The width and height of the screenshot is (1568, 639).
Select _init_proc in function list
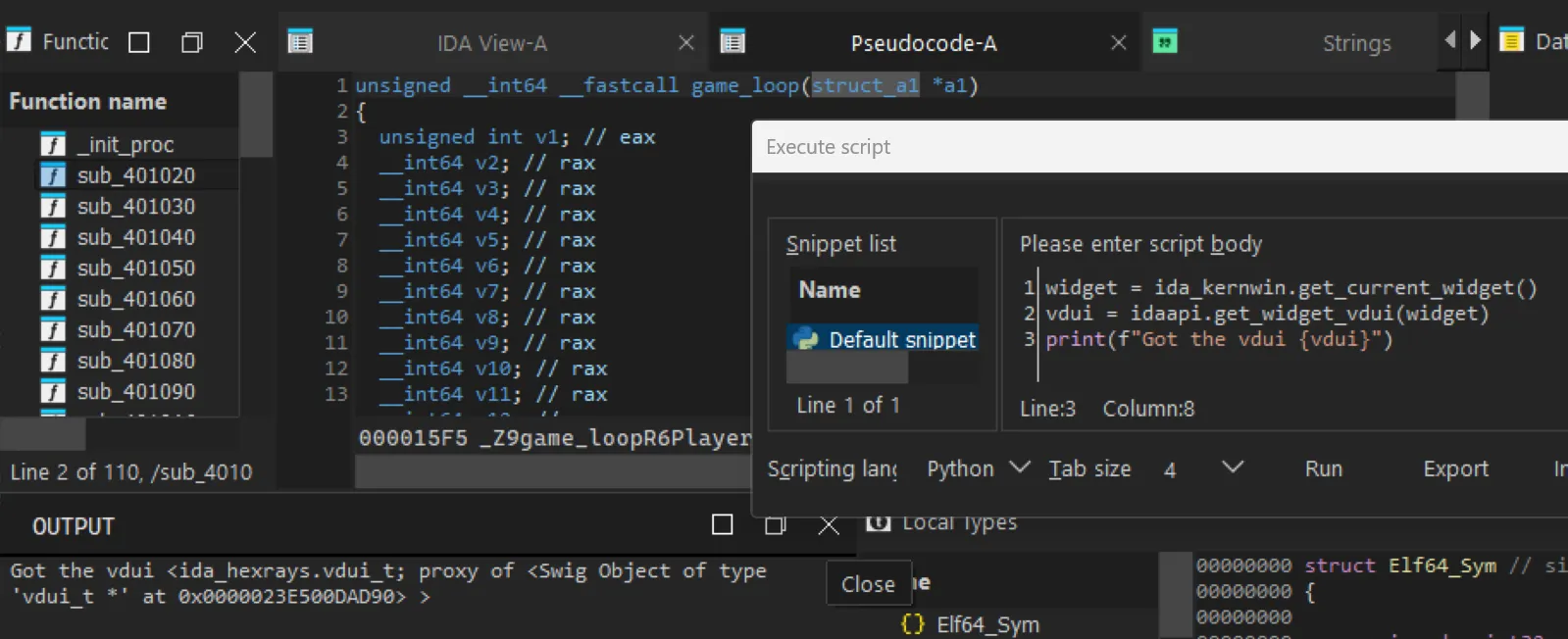pos(126,145)
